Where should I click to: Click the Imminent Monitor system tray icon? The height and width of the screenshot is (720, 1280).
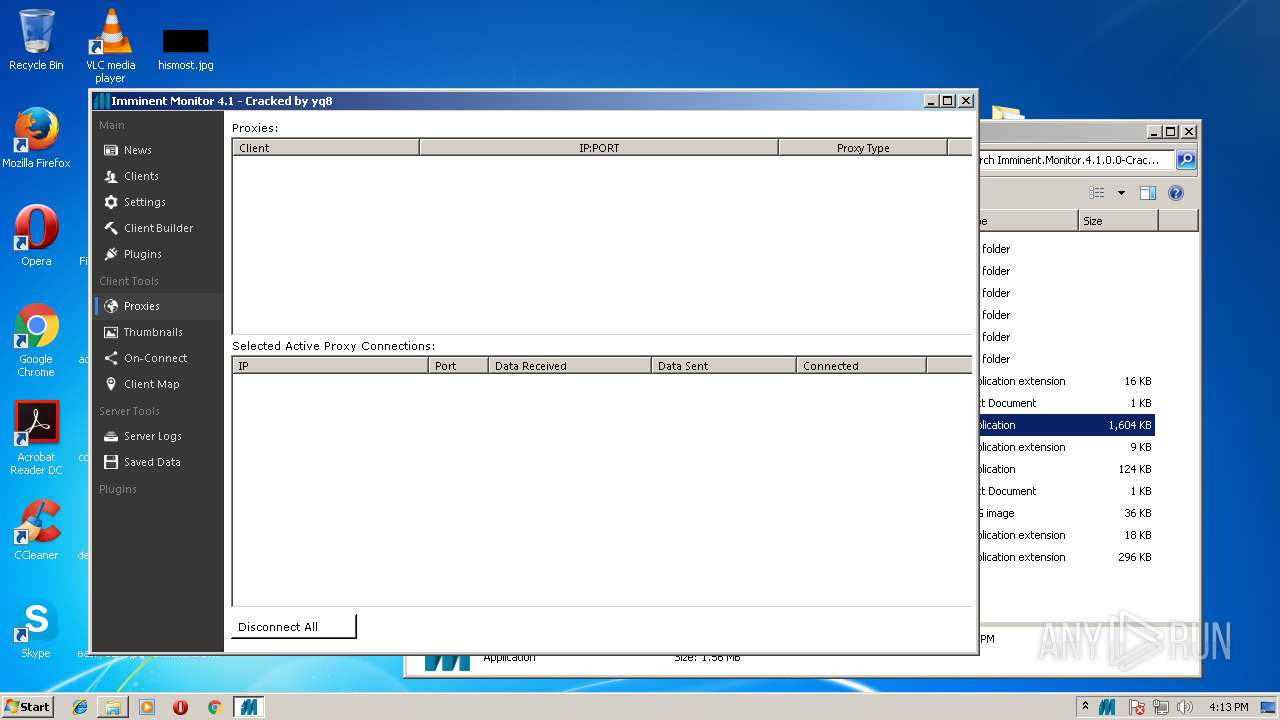coord(1107,707)
